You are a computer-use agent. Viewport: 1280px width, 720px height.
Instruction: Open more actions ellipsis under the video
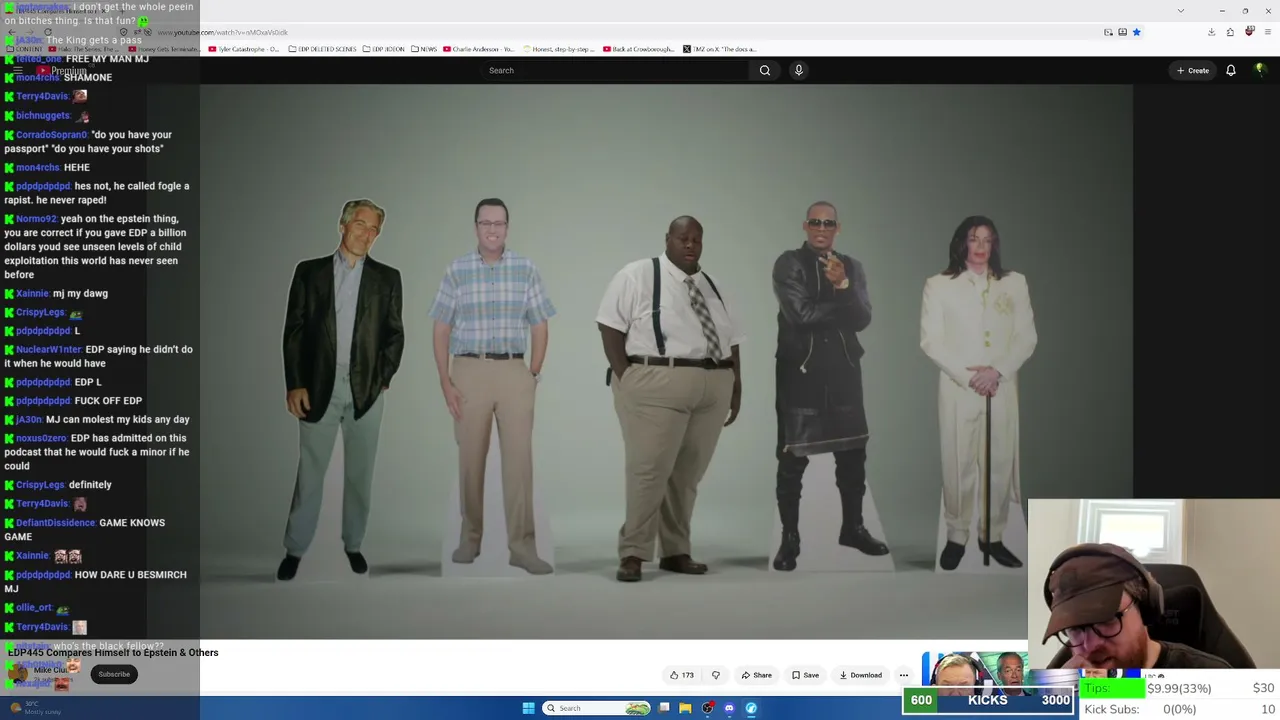tap(904, 675)
